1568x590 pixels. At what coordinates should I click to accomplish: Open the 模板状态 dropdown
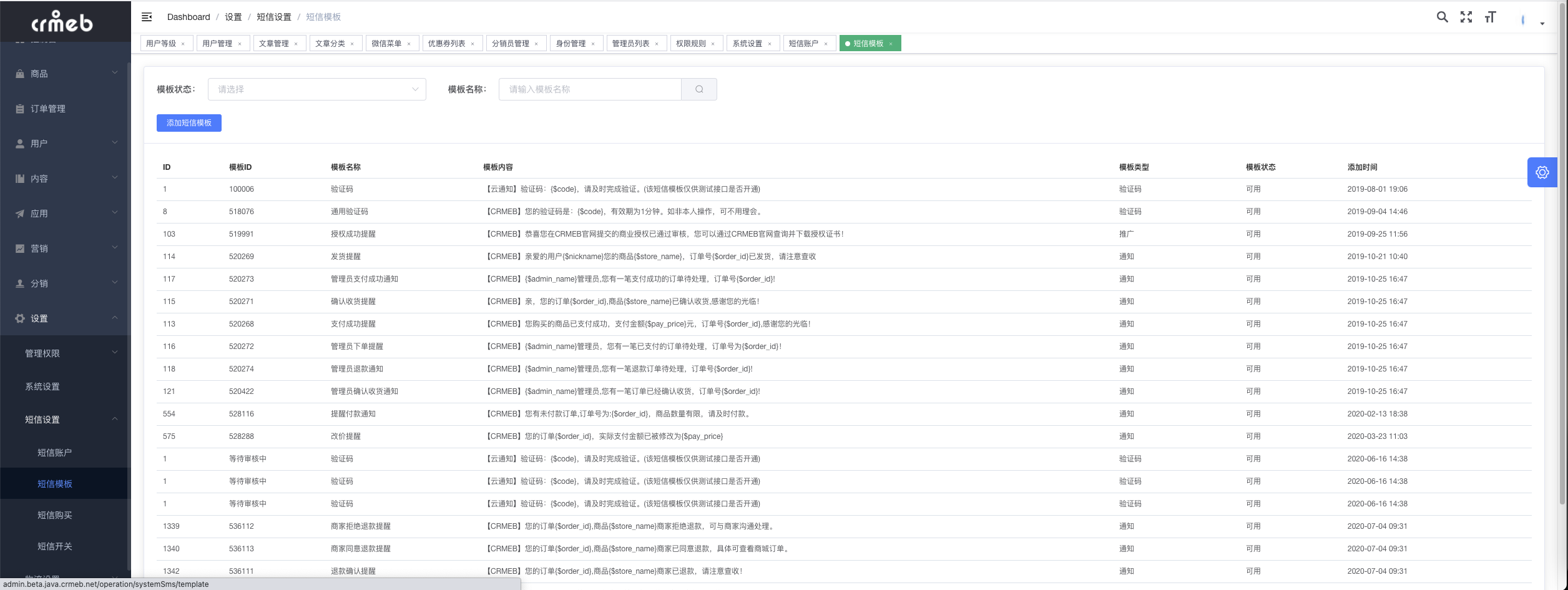[317, 89]
